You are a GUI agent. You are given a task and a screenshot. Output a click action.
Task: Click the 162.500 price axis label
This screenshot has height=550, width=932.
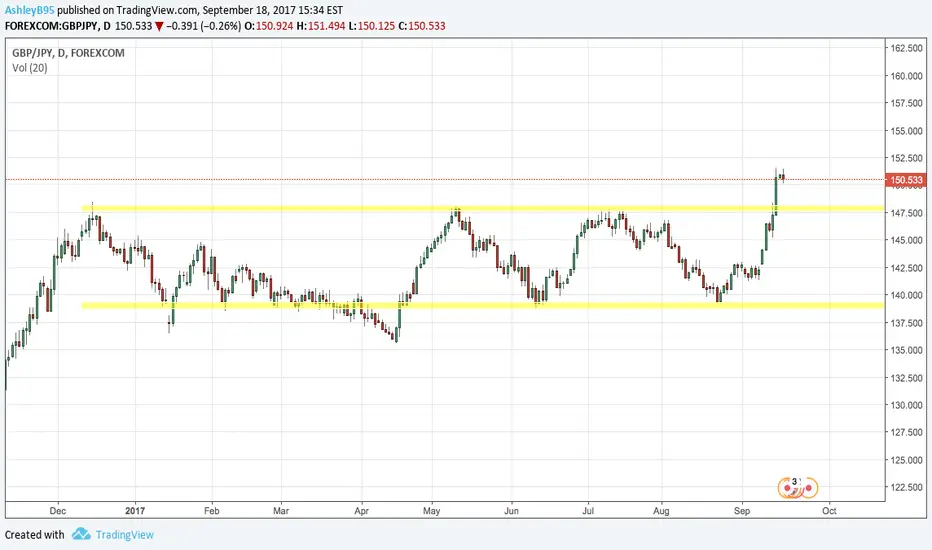(x=906, y=48)
